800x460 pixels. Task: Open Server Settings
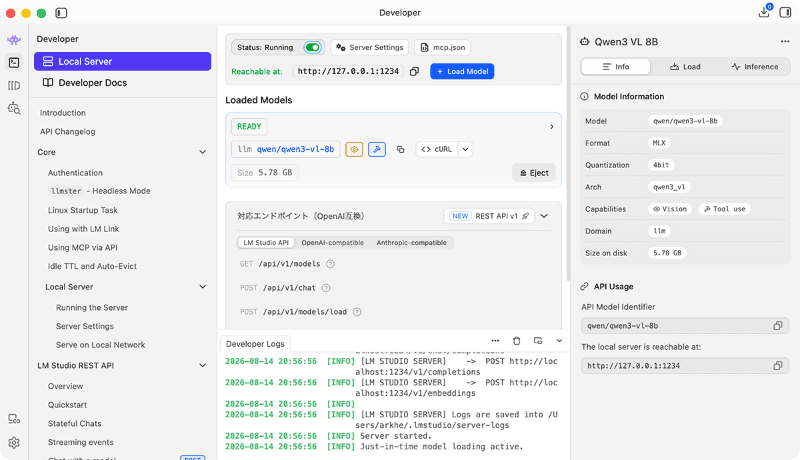coord(370,47)
